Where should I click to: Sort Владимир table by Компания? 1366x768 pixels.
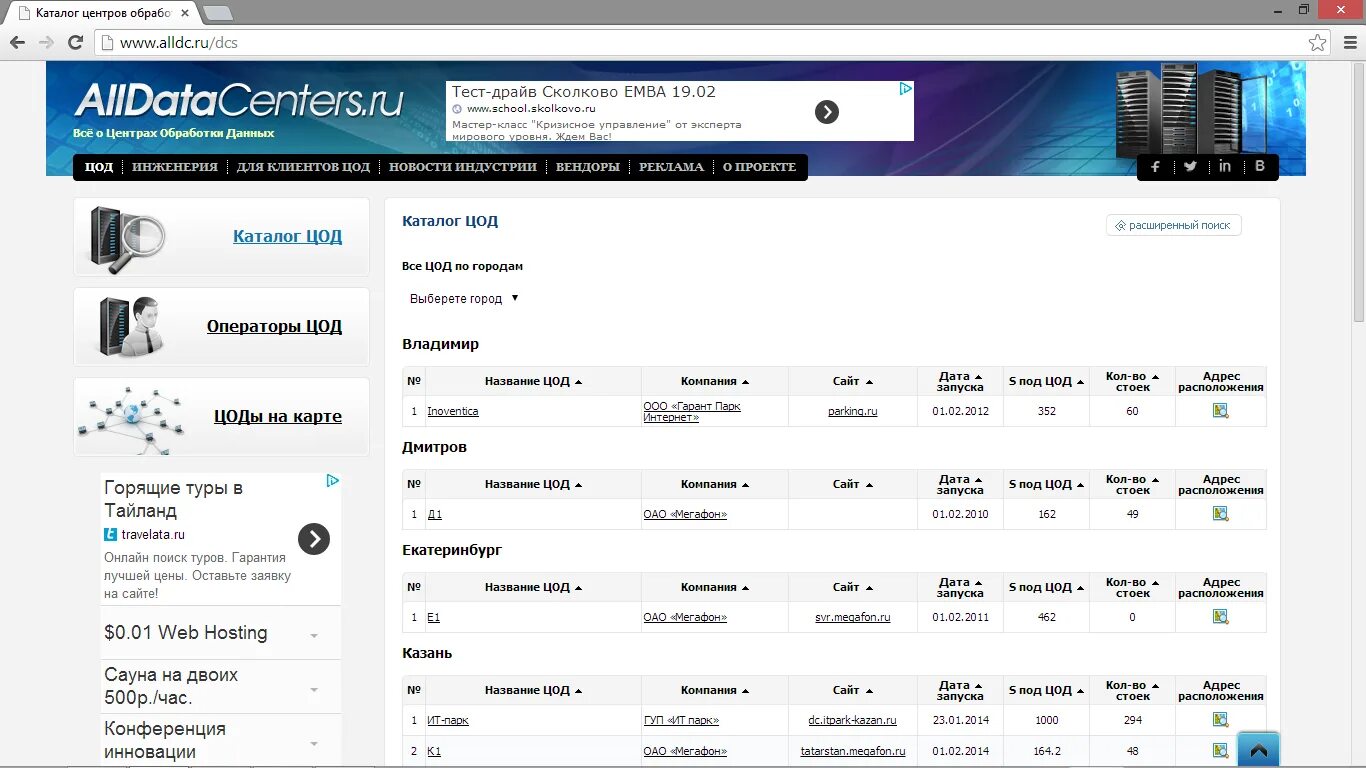coord(715,381)
